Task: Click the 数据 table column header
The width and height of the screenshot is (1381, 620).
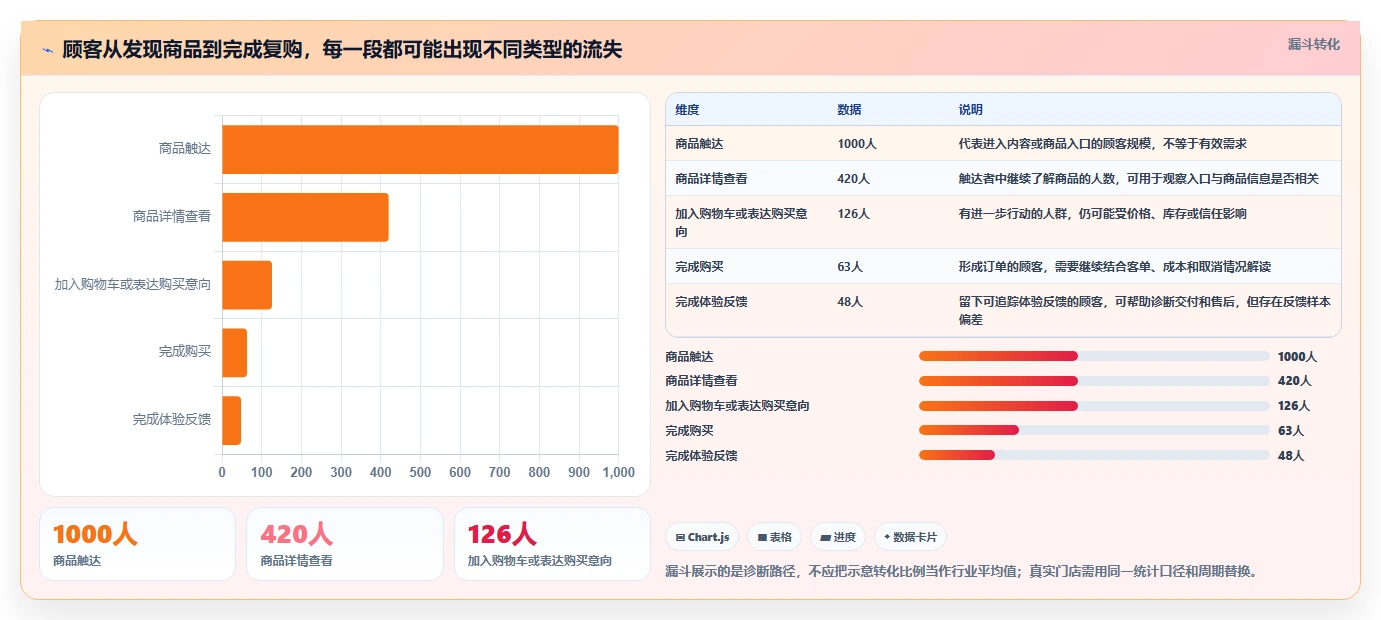Action: pos(849,110)
